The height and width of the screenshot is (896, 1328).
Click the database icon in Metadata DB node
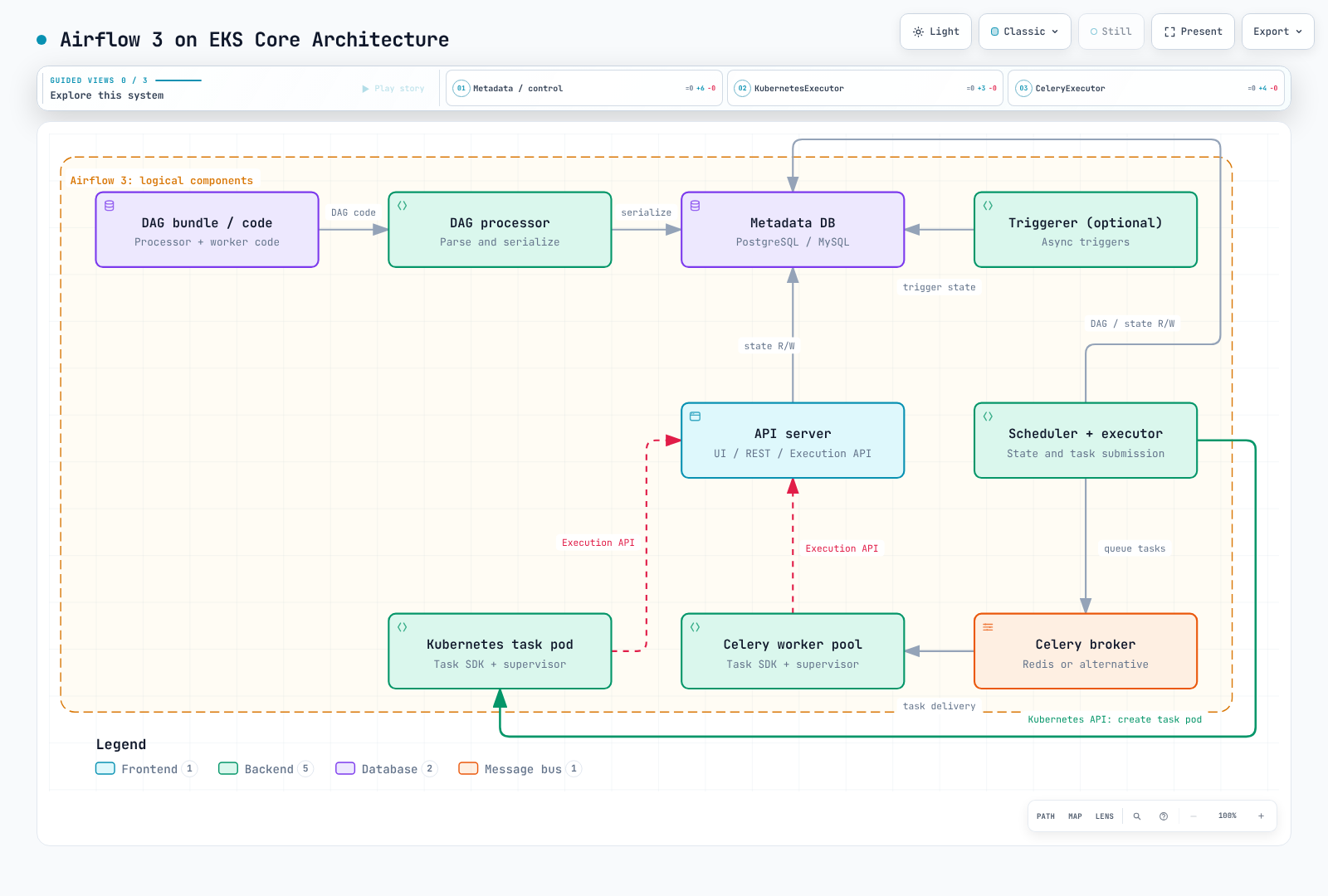coord(696,206)
